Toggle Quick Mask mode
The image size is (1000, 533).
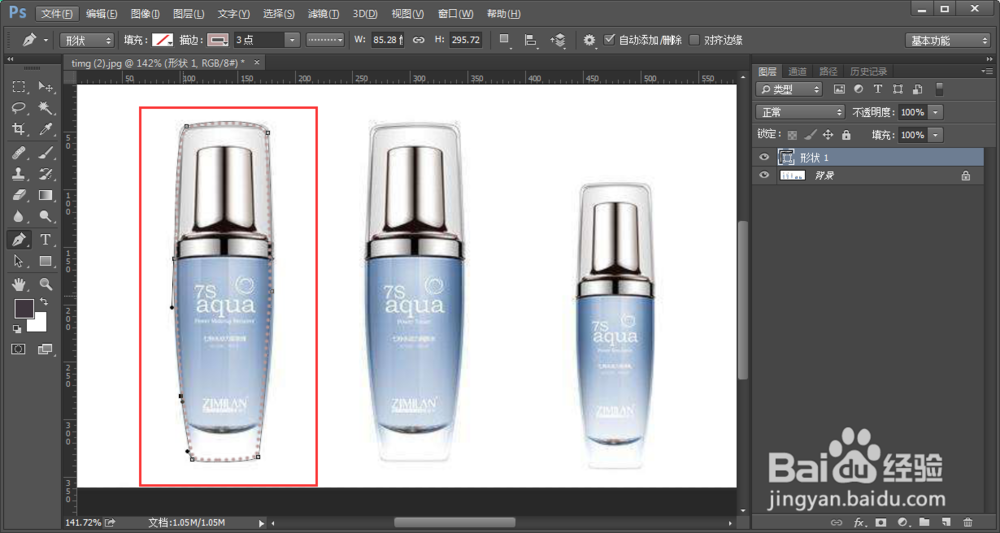(x=18, y=349)
